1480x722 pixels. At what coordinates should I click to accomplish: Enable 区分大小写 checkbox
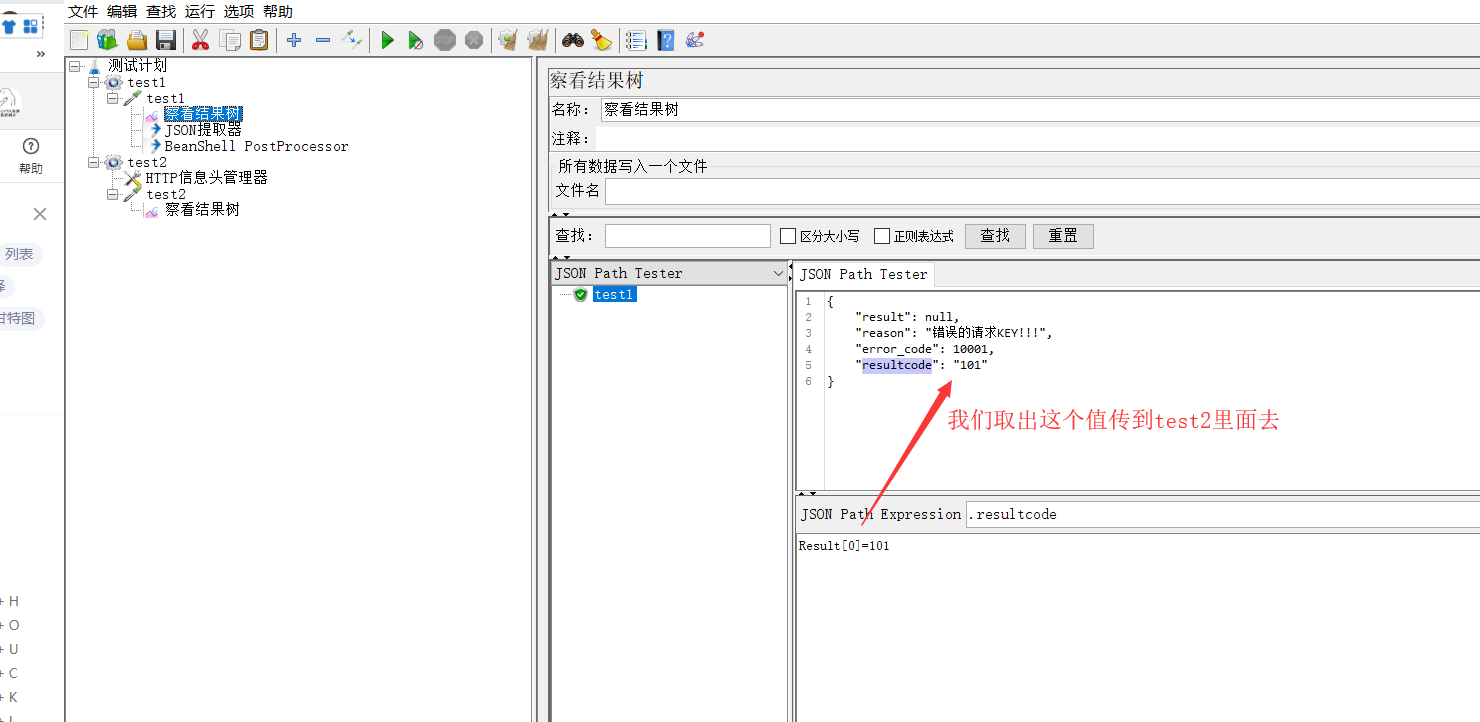coord(788,236)
